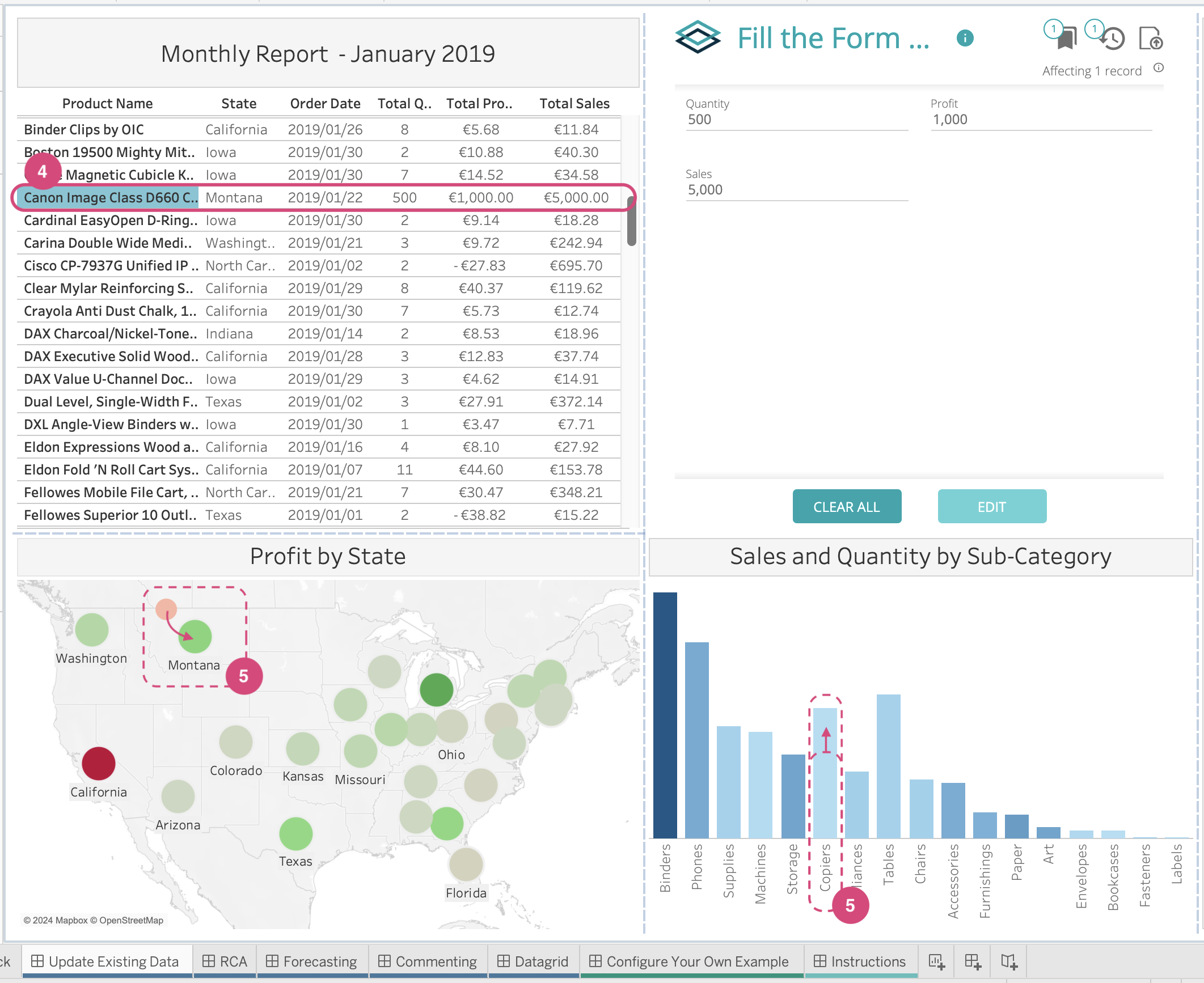This screenshot has height=983, width=1204.
Task: Click the Profit input field
Action: [x=1041, y=120]
